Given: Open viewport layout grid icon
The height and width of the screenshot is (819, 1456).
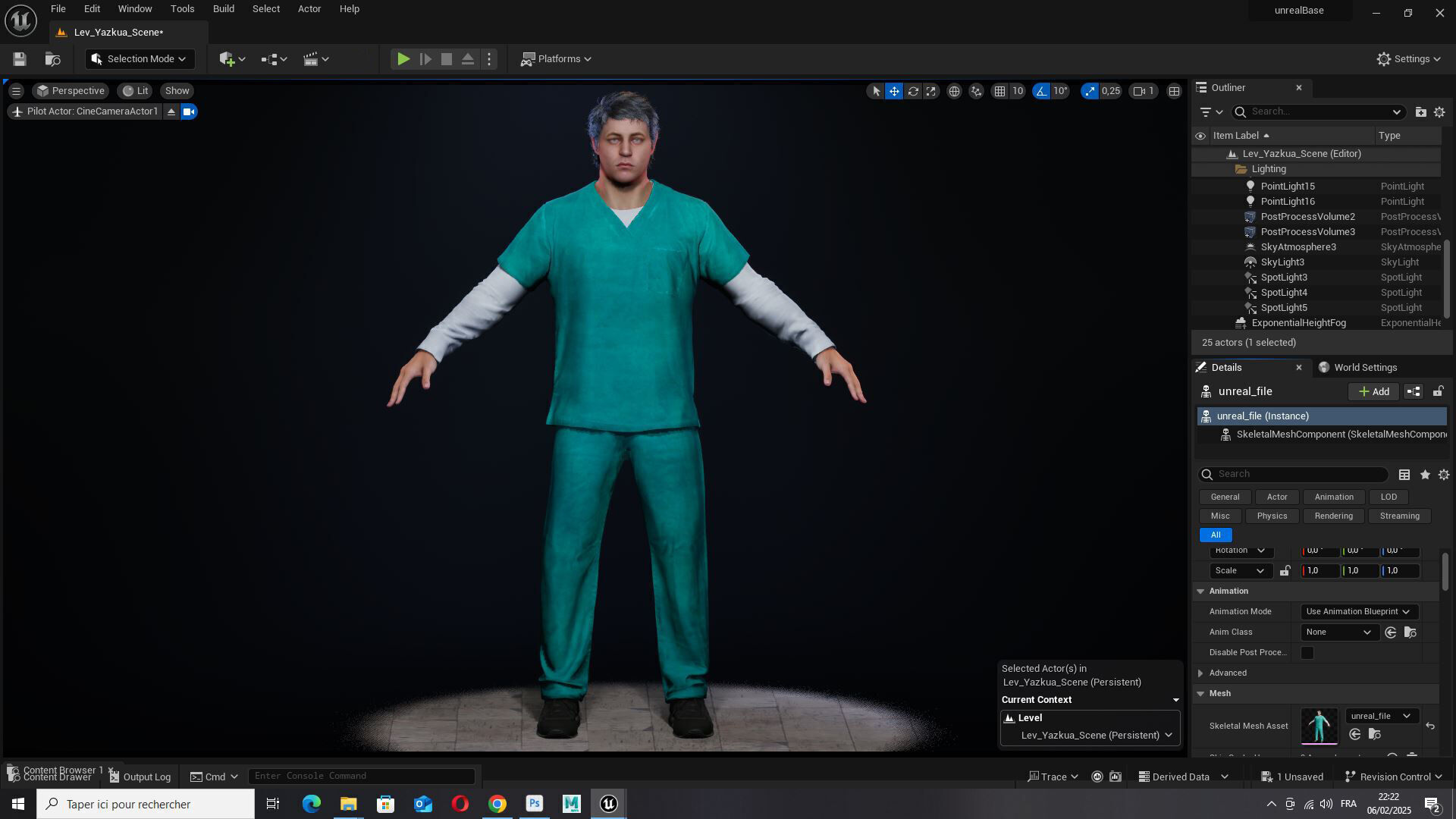Looking at the screenshot, I should coord(1174,91).
